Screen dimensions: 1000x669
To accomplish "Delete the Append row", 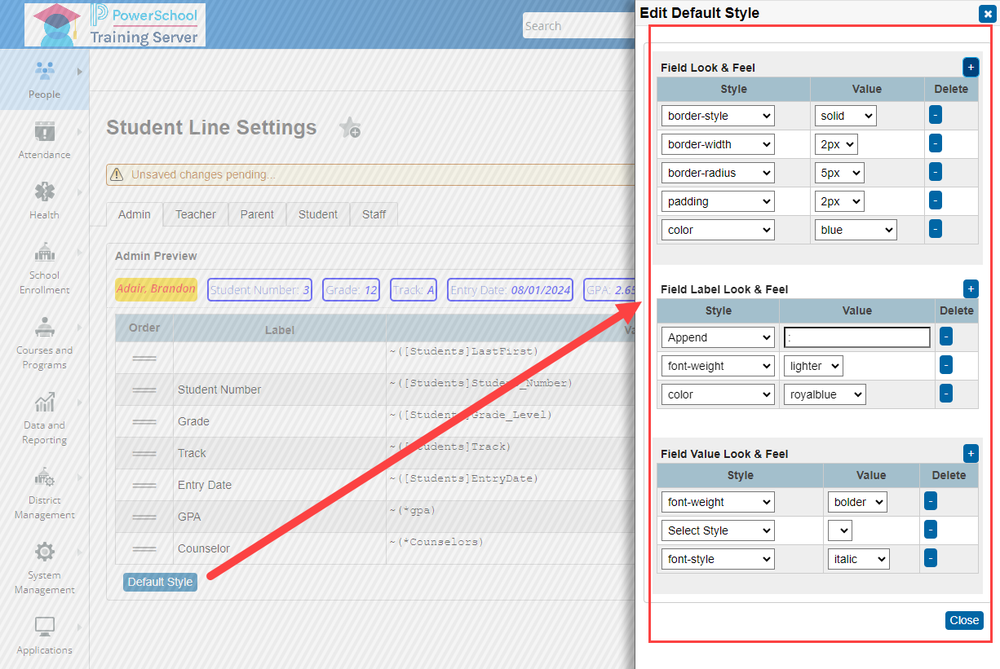I will click(946, 336).
